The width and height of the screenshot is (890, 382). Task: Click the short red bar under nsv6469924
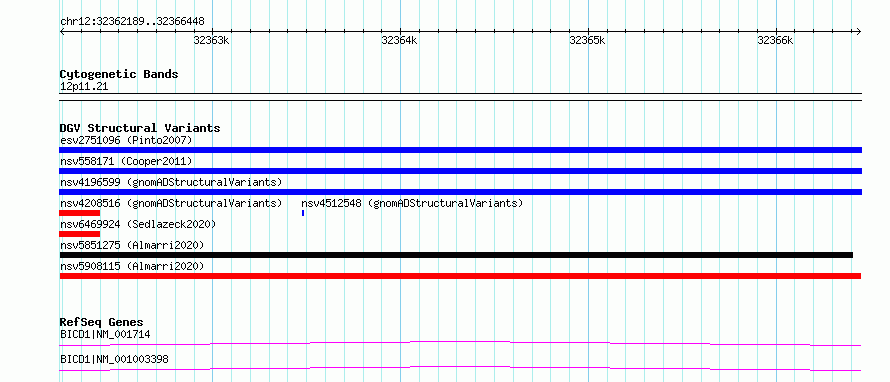(79, 234)
